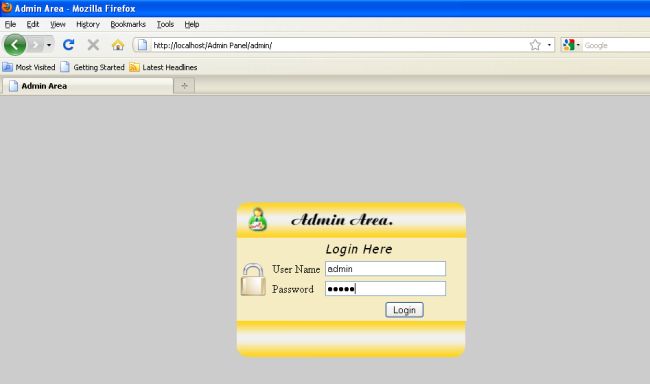Image resolution: width=650 pixels, height=384 pixels.
Task: Click the 'Admin Area.' banner title
Action: pyautogui.click(x=342, y=220)
